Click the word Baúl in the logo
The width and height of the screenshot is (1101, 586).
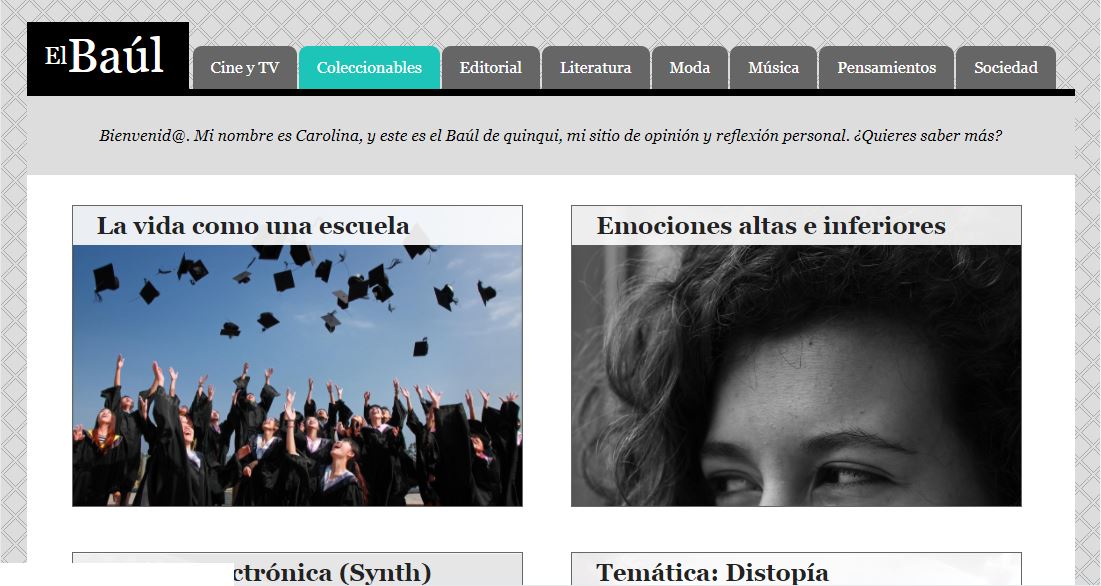[x=116, y=56]
